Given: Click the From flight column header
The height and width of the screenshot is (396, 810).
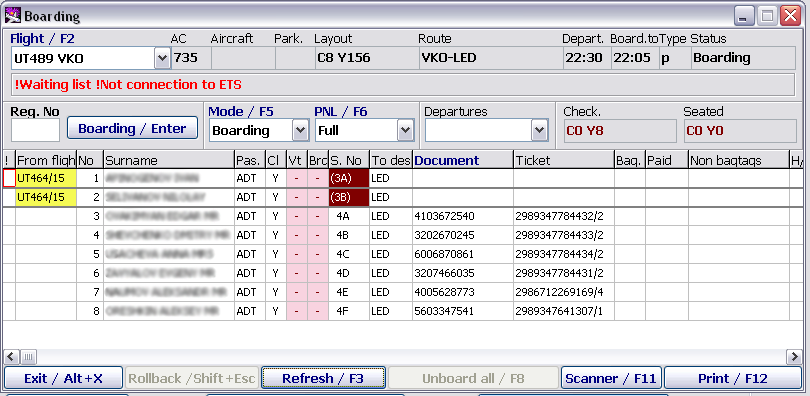Looking at the screenshot, I should point(46,161).
